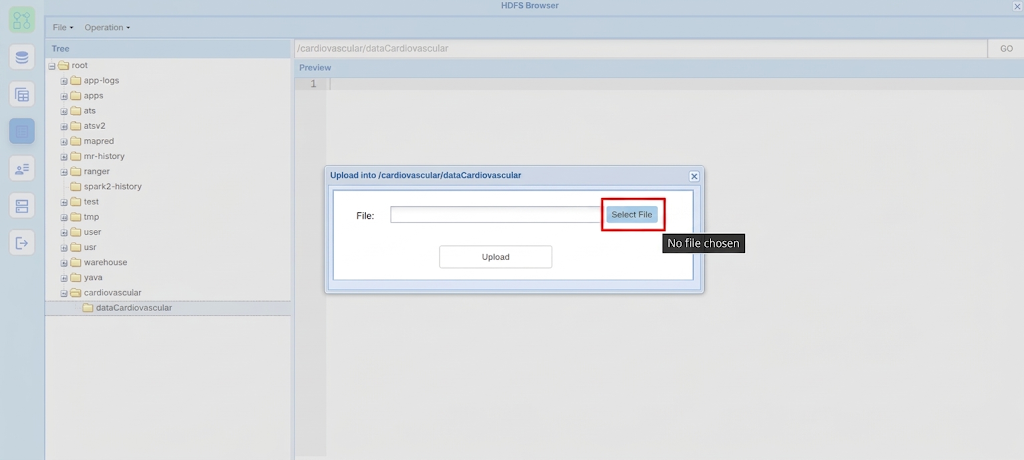Viewport: 1024px width, 460px height.
Task: Select the tmp tree label
Action: coord(91,216)
